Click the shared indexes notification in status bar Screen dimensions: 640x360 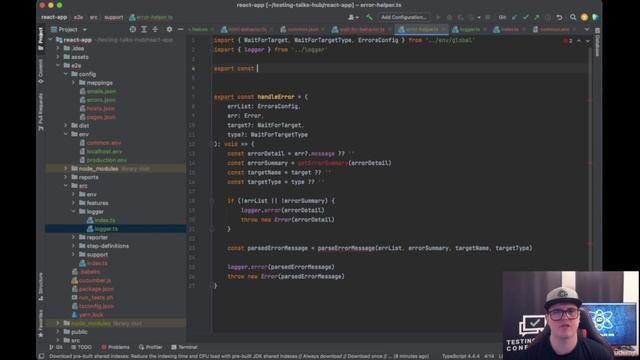[x=239, y=356]
